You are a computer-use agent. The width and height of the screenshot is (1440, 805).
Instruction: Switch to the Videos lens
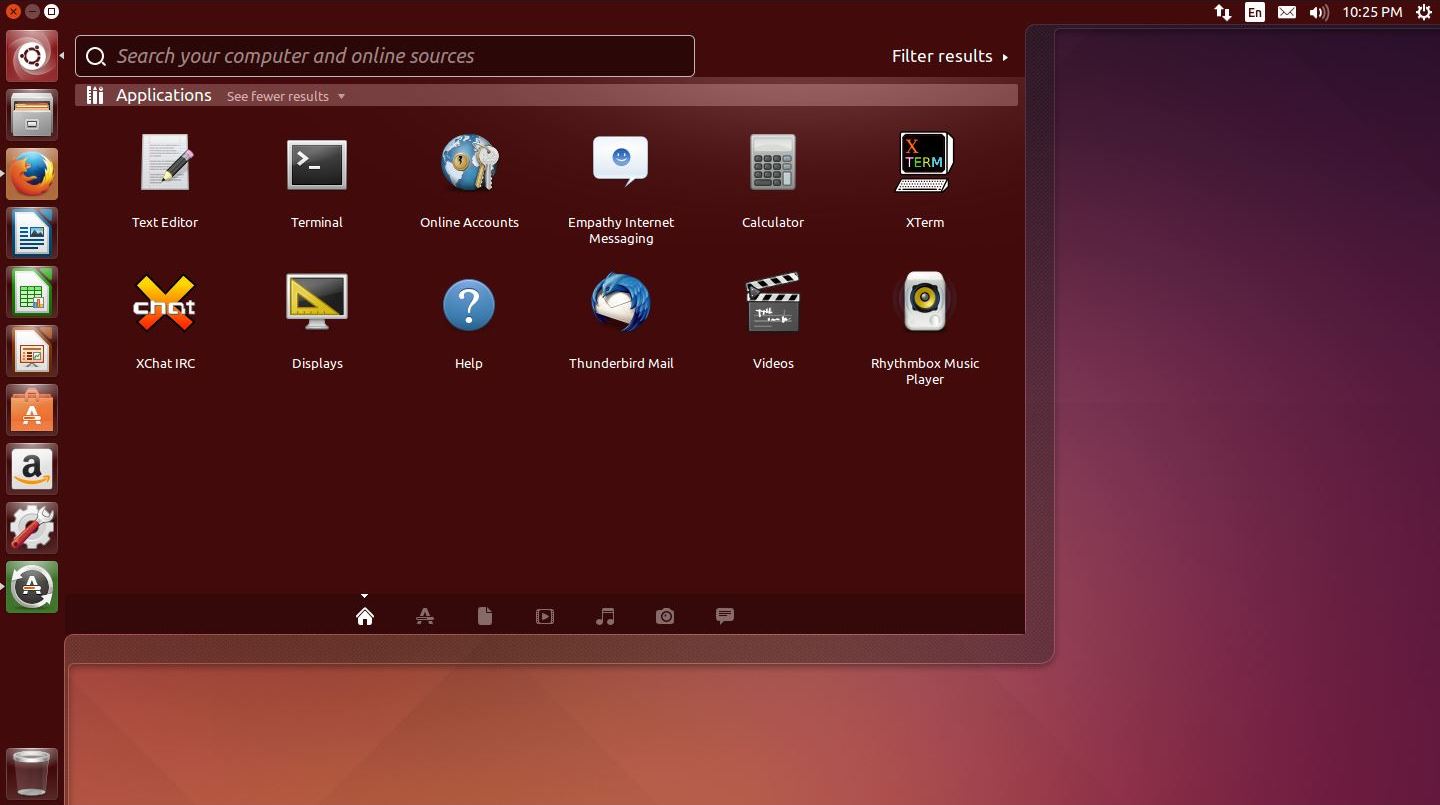545,616
